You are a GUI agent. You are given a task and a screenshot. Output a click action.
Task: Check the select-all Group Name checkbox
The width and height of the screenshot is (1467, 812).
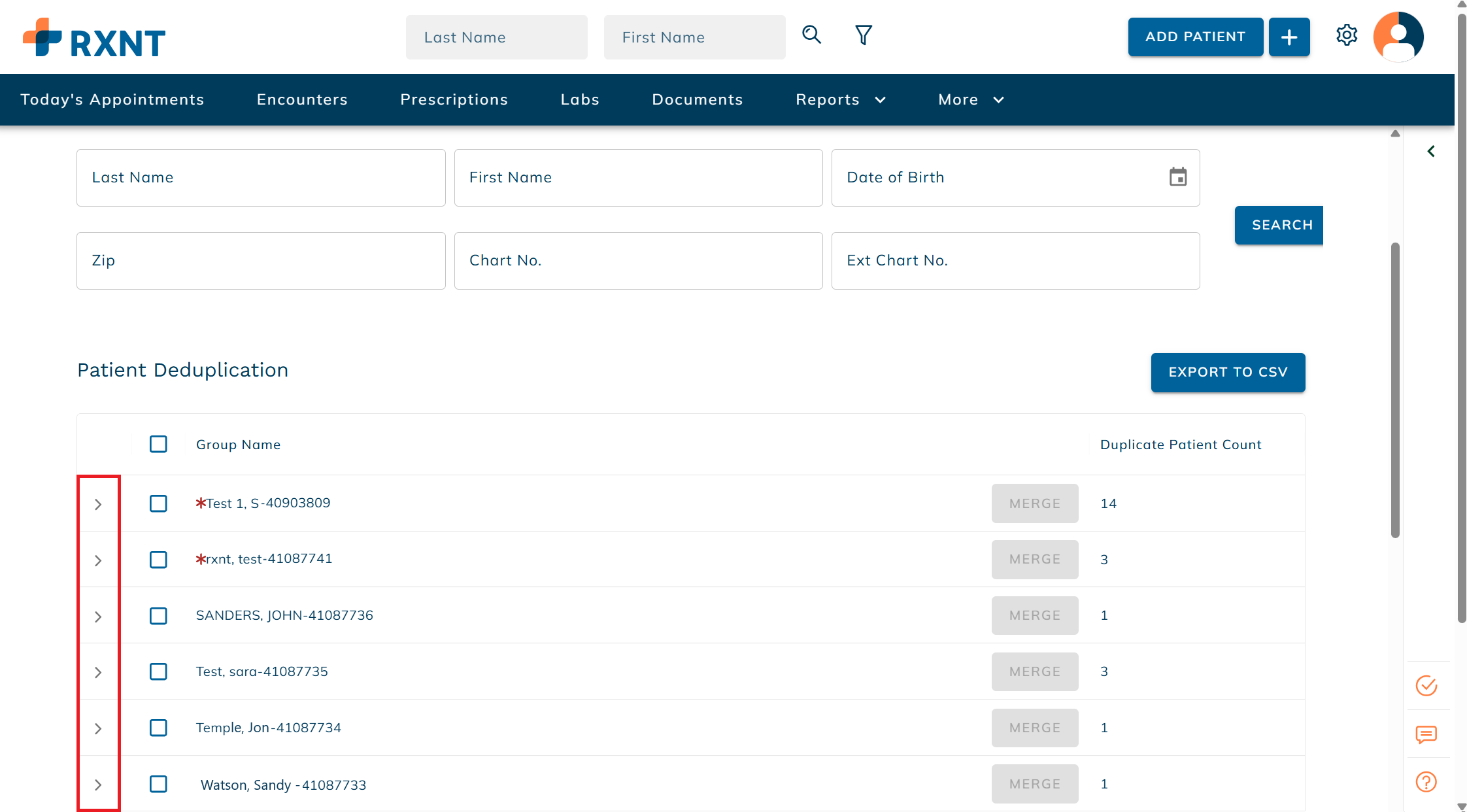[158, 445]
